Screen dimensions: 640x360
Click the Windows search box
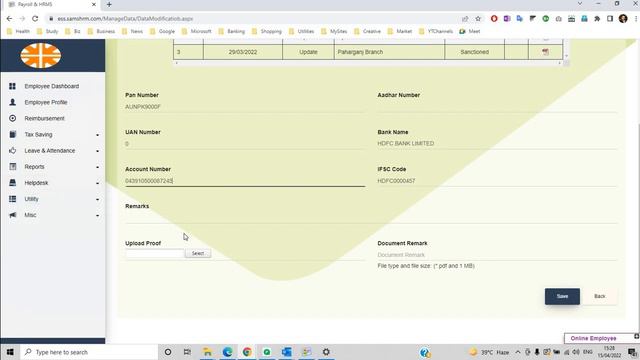(x=89, y=352)
